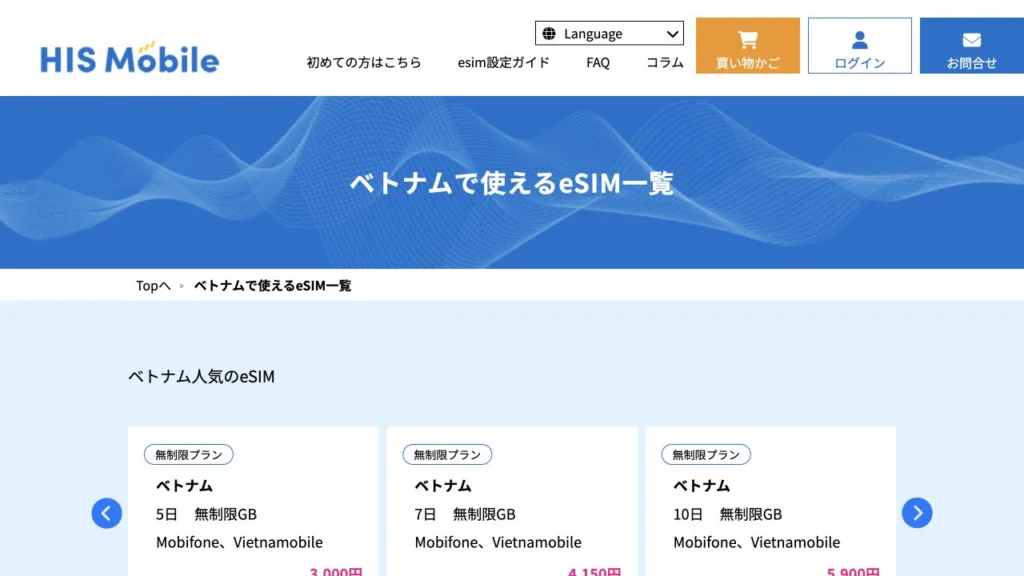Click breadcrumb text ベトナムで使えるeSIM一覧

[272, 285]
